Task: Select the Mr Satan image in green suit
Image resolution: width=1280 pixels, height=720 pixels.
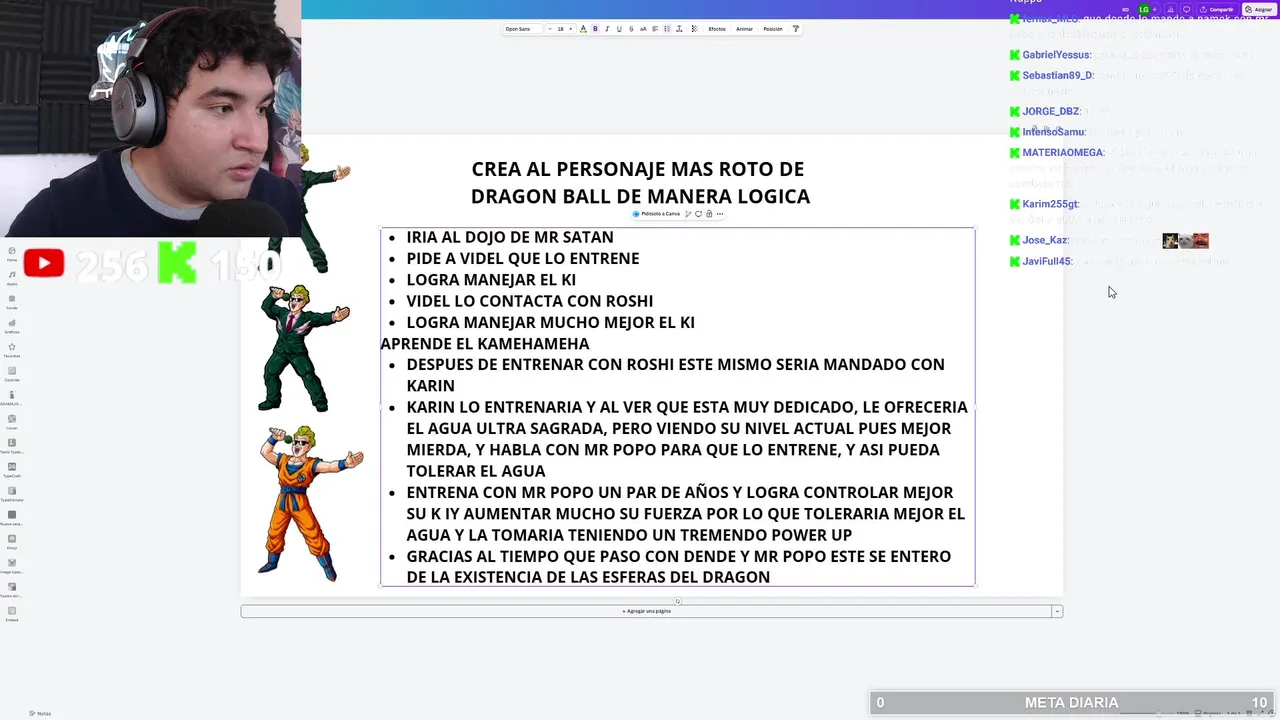Action: (304, 348)
